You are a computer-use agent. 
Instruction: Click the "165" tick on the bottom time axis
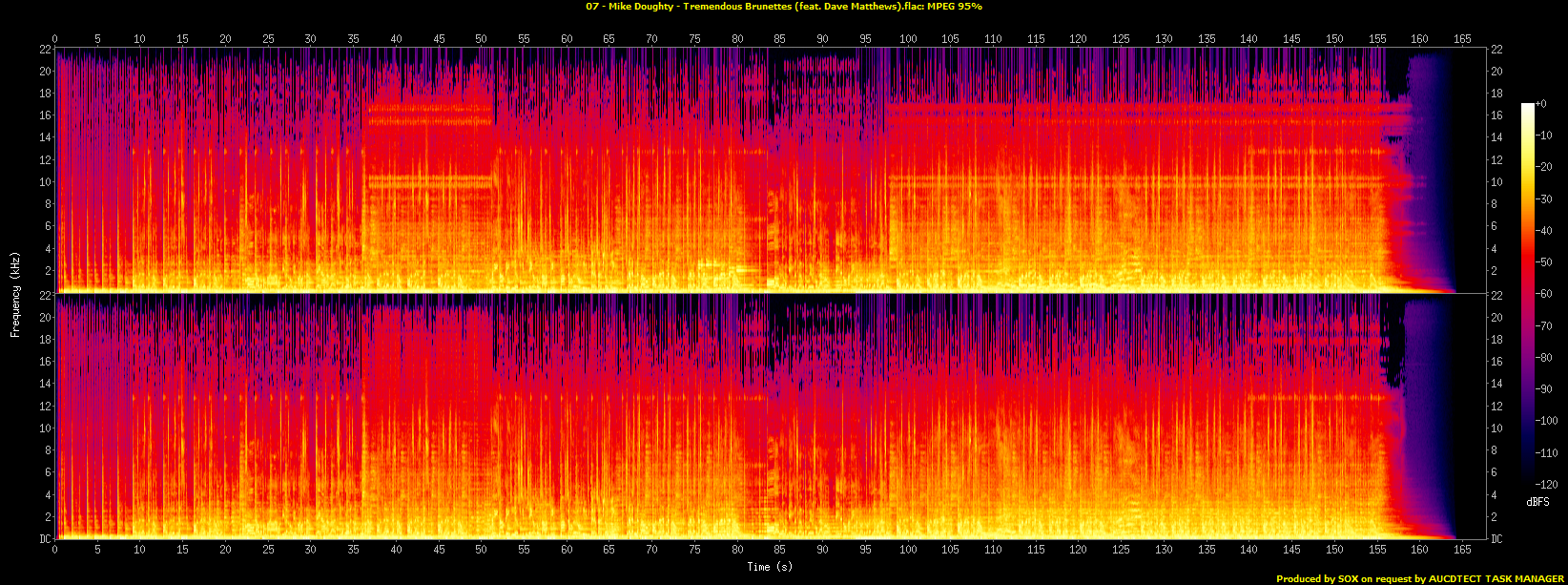1462,548
